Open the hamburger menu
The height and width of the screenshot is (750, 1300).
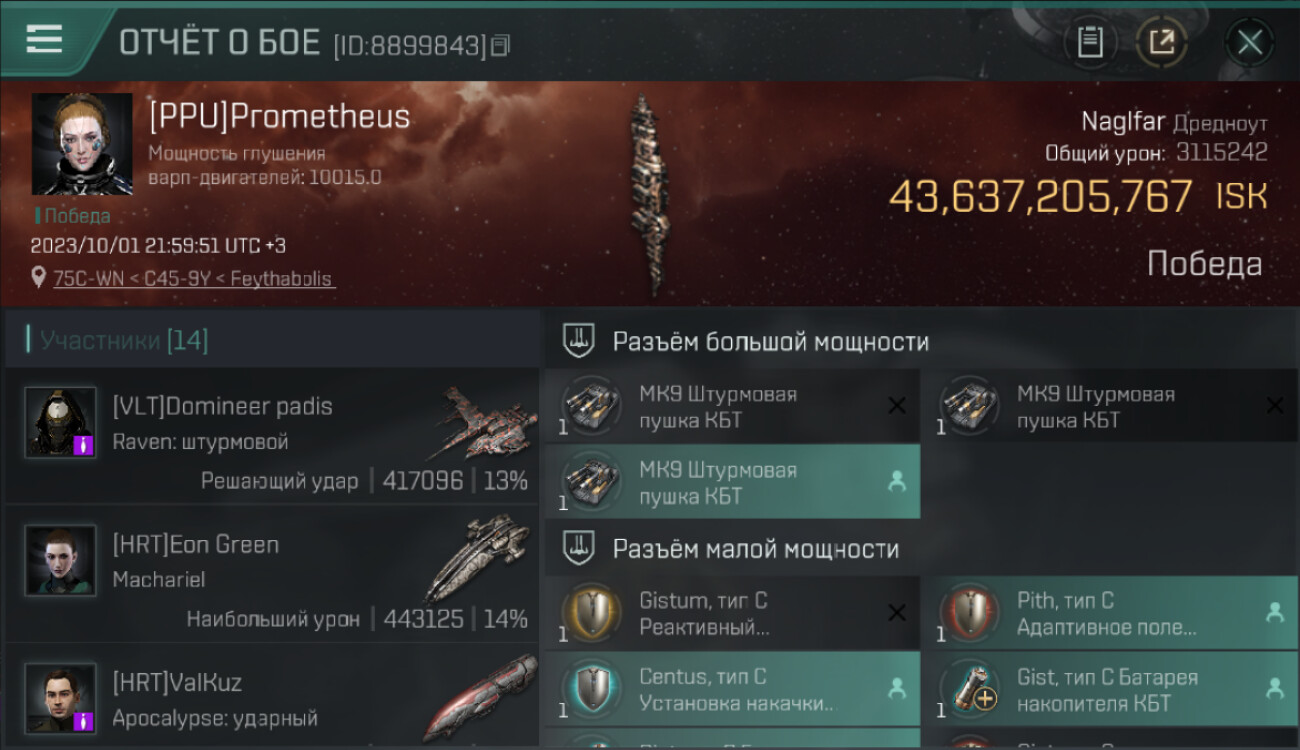coord(45,40)
